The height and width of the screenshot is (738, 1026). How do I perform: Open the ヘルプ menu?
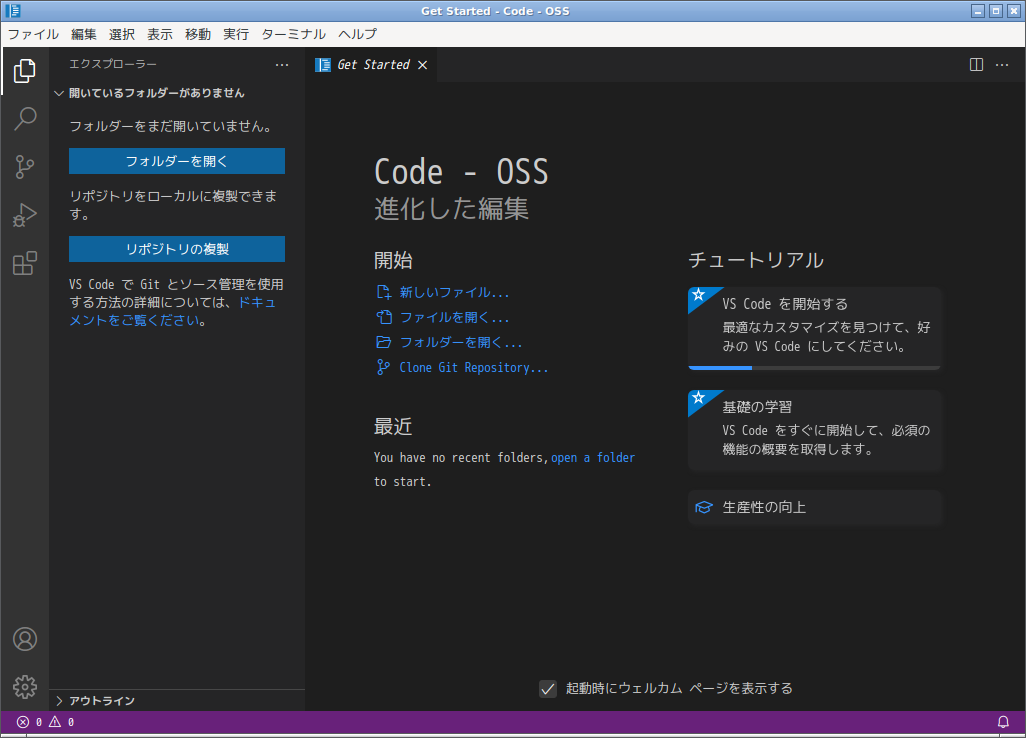coord(357,35)
